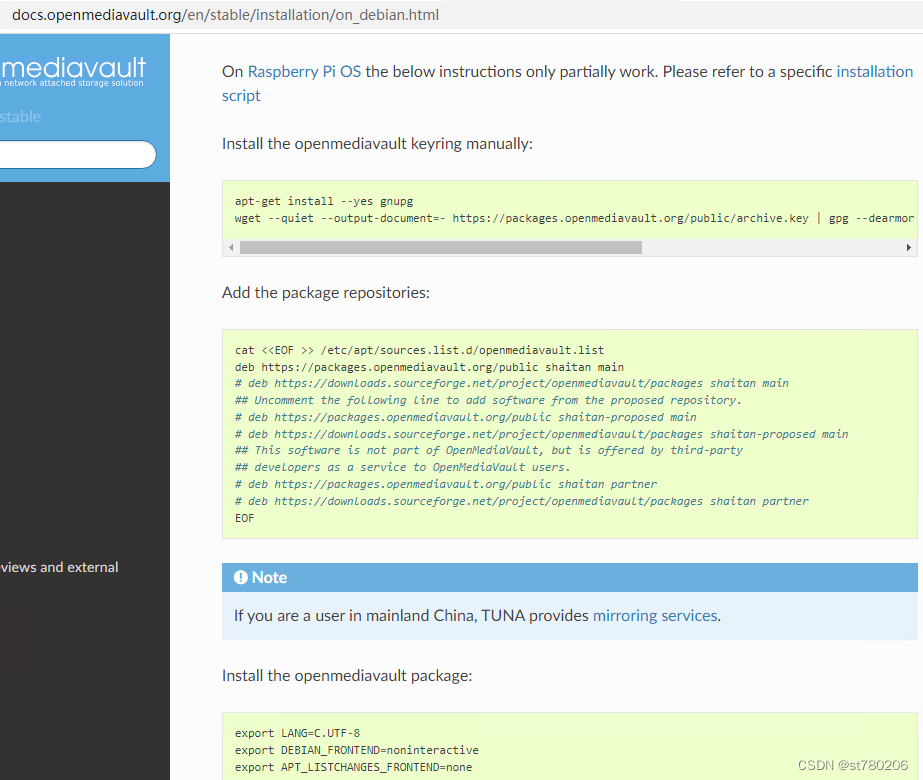The image size is (923, 780).
Task: Click the horizontal scrollbar thumb of keyring code block
Action: click(441, 248)
